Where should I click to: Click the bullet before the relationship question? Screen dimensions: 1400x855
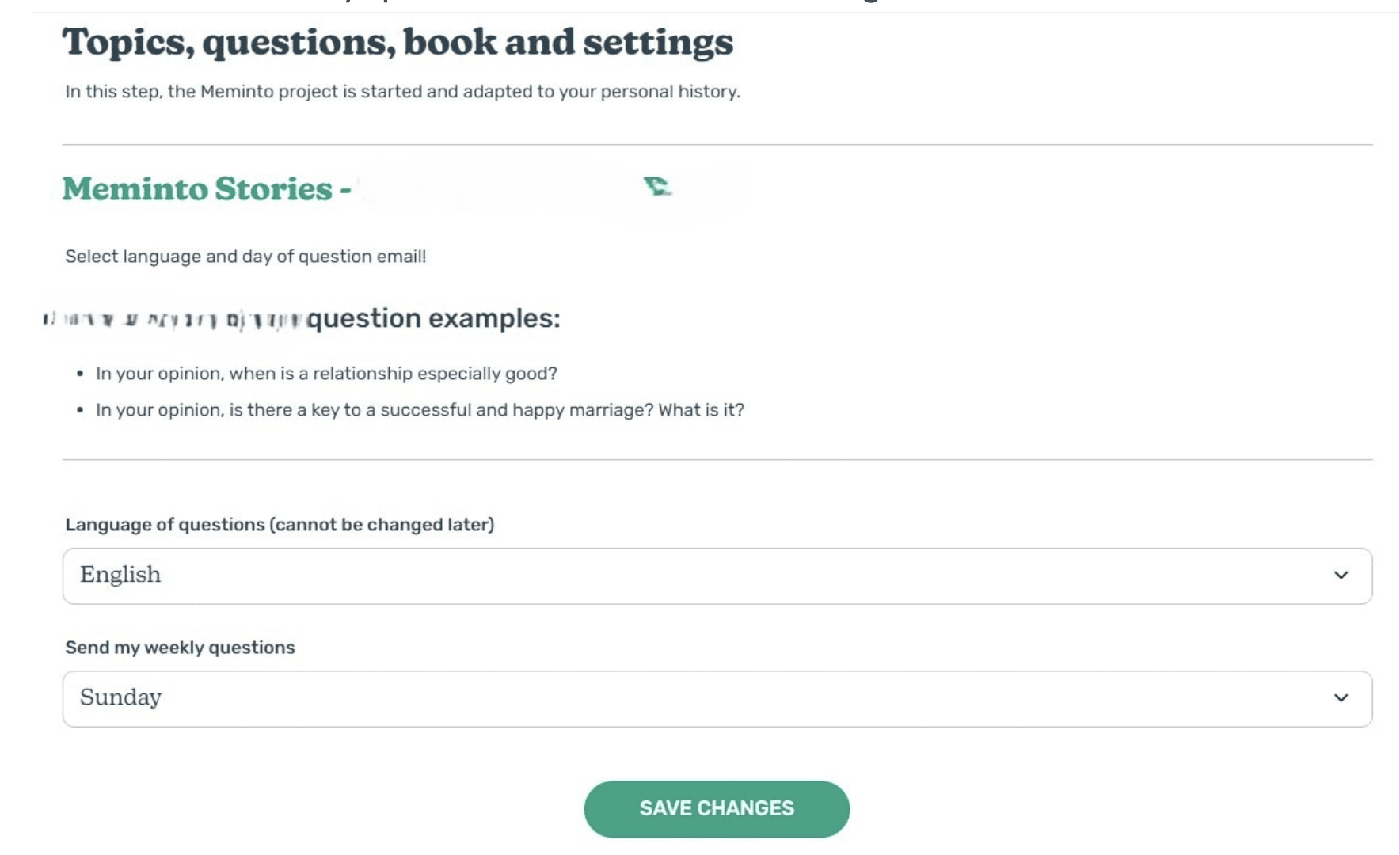[x=80, y=374]
